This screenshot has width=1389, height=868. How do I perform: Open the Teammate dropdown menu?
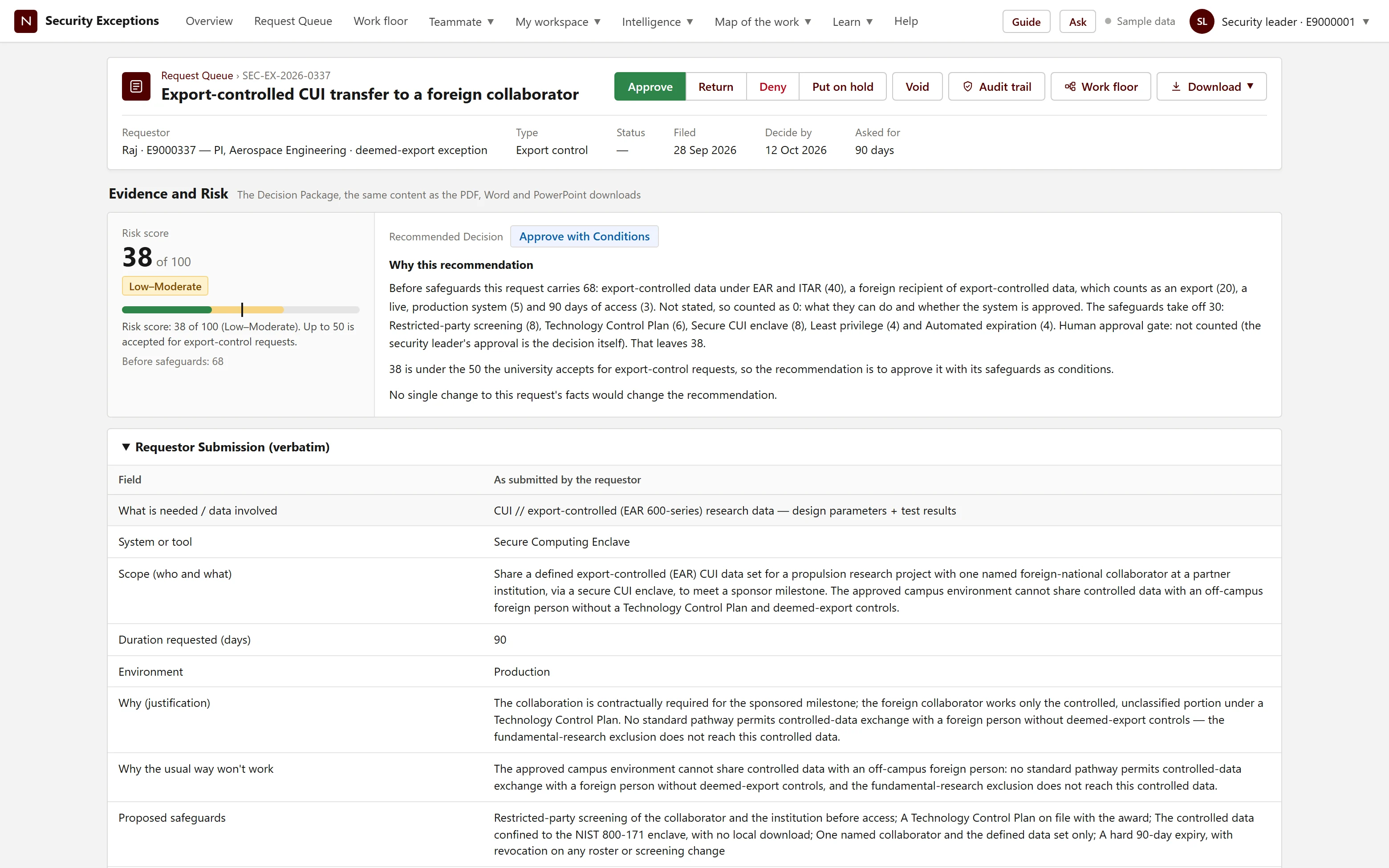(461, 22)
